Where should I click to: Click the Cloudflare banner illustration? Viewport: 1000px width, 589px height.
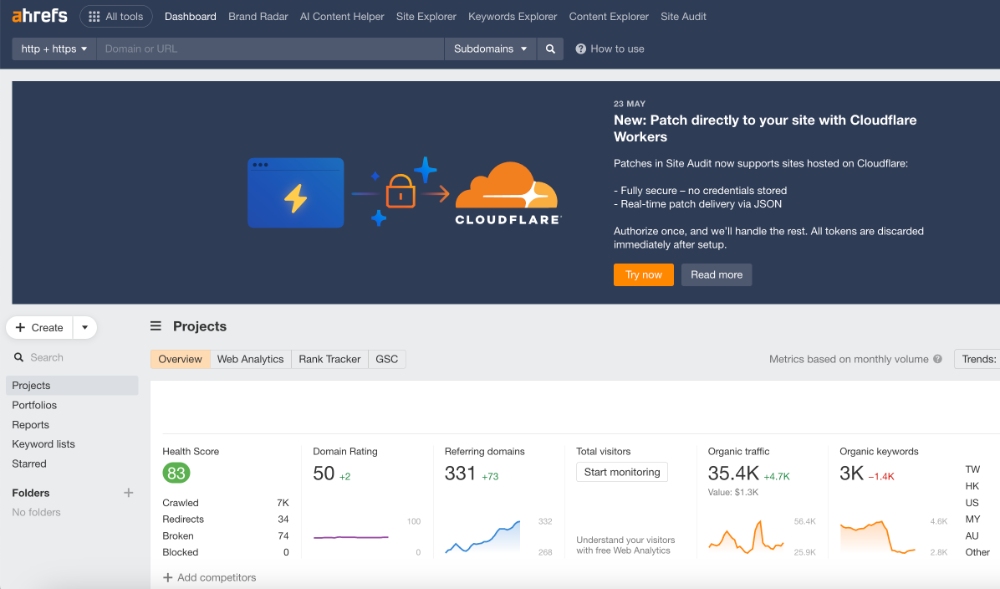(x=404, y=193)
